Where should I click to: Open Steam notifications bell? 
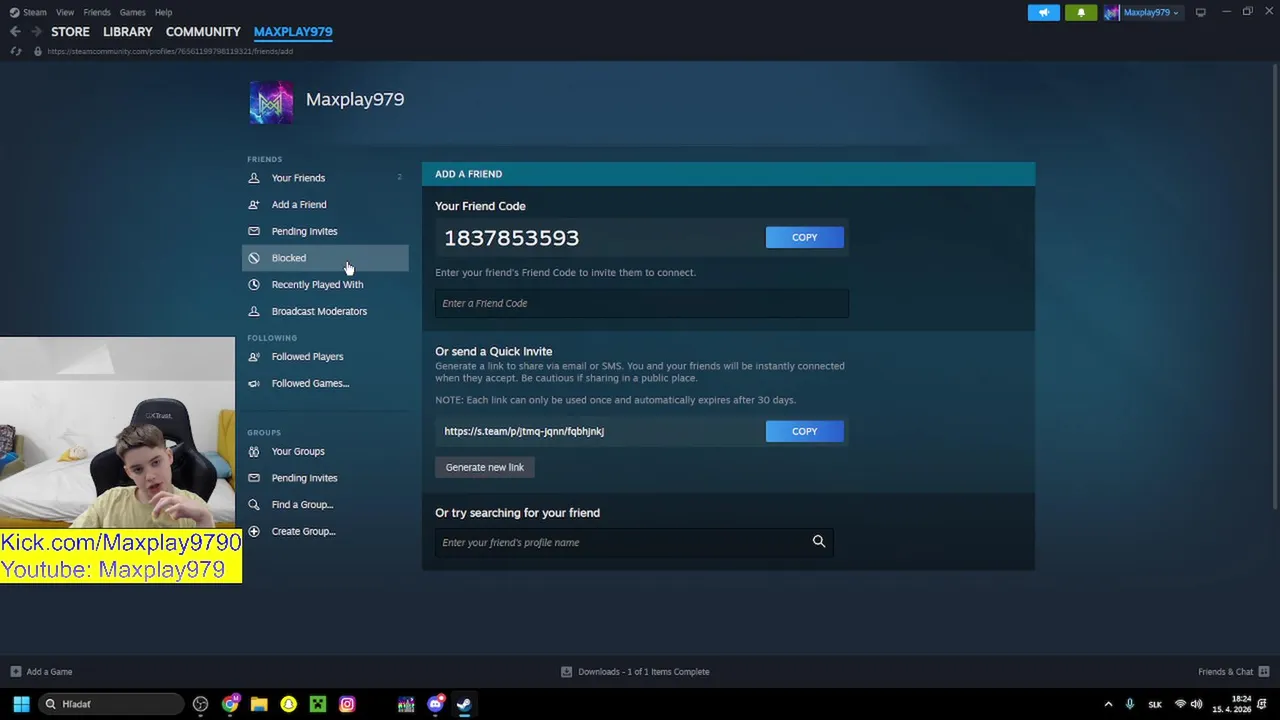tap(1081, 12)
